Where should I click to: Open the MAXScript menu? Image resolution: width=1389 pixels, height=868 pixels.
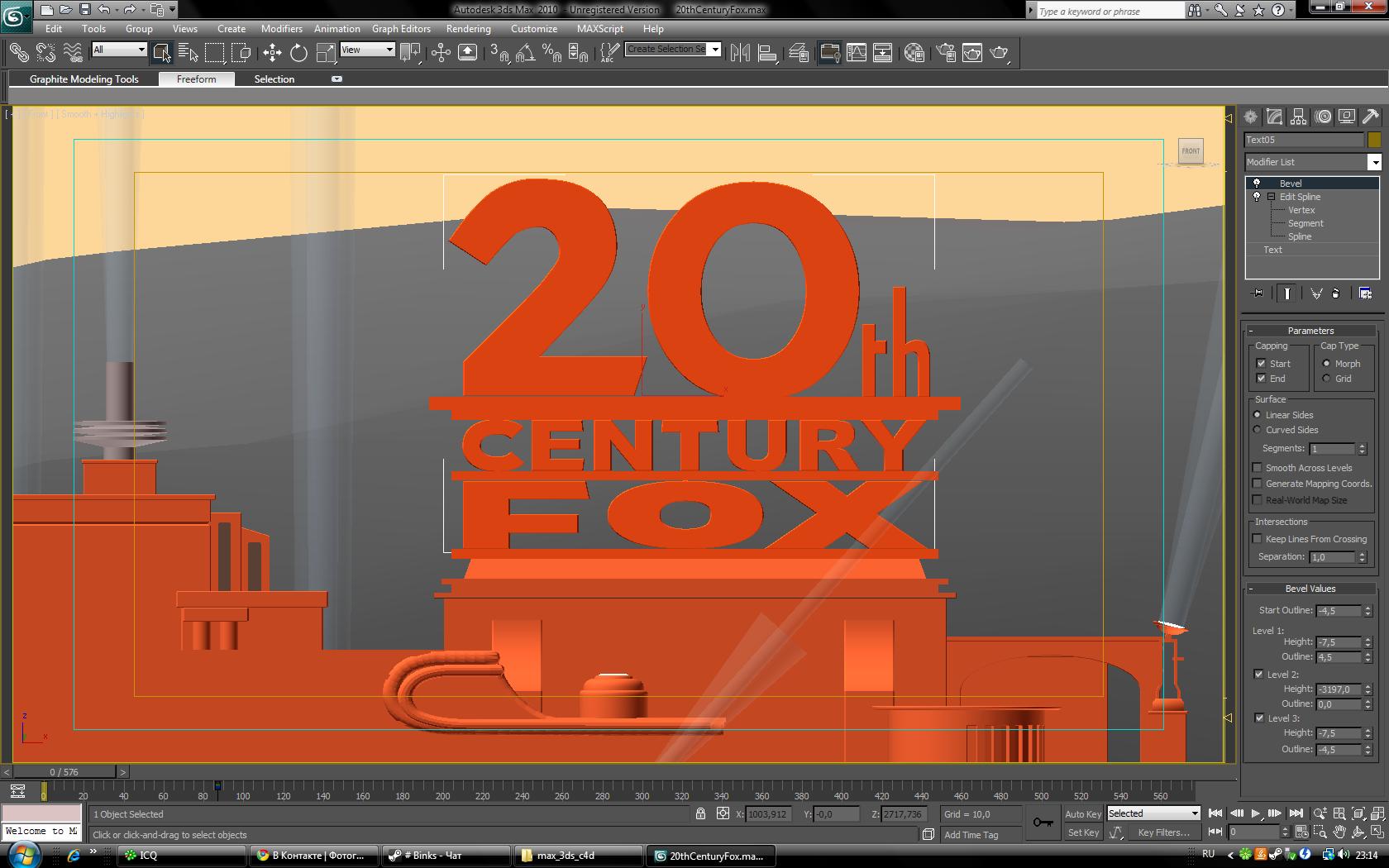pyautogui.click(x=599, y=29)
